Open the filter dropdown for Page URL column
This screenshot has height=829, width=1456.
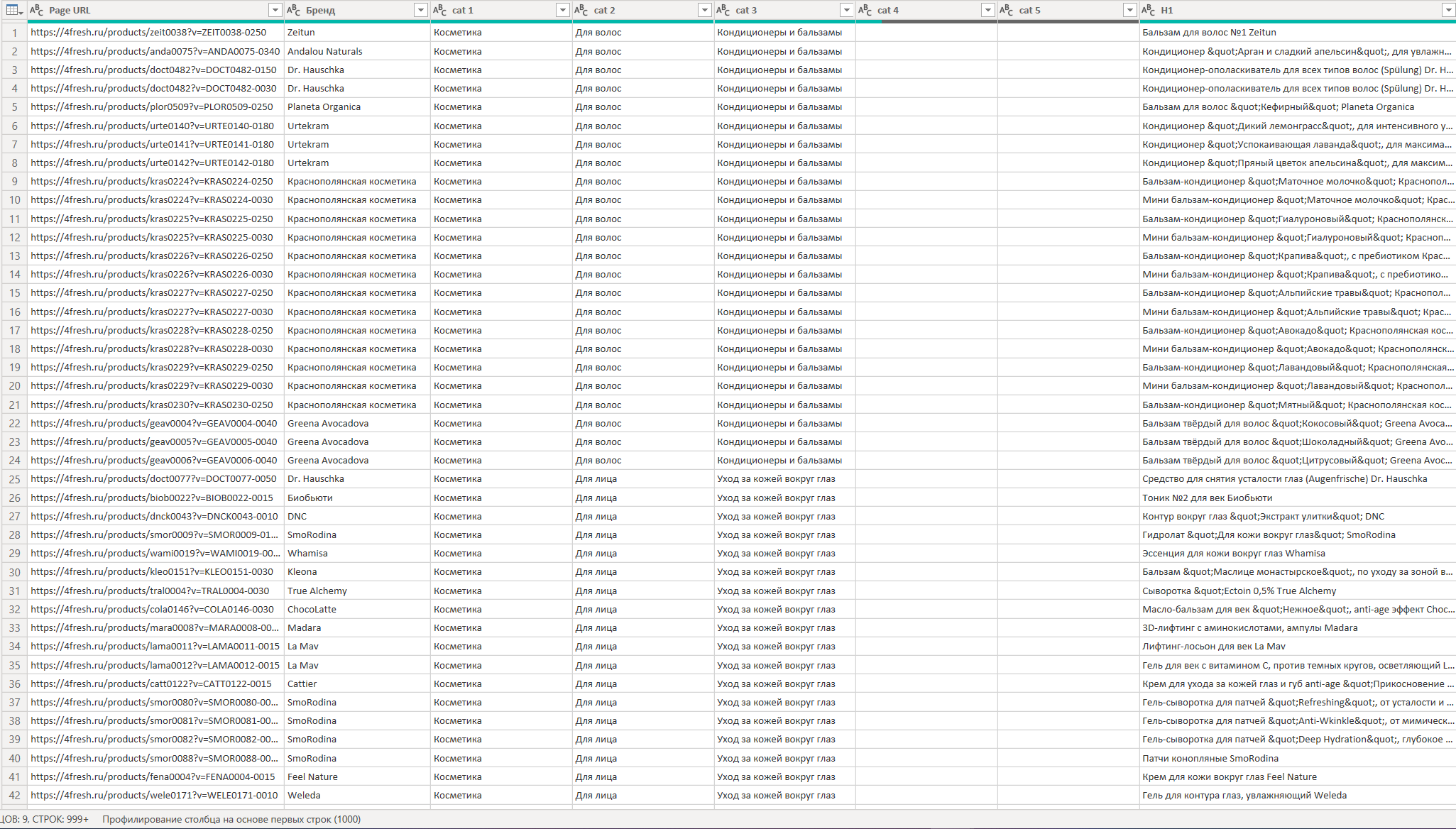(x=275, y=10)
